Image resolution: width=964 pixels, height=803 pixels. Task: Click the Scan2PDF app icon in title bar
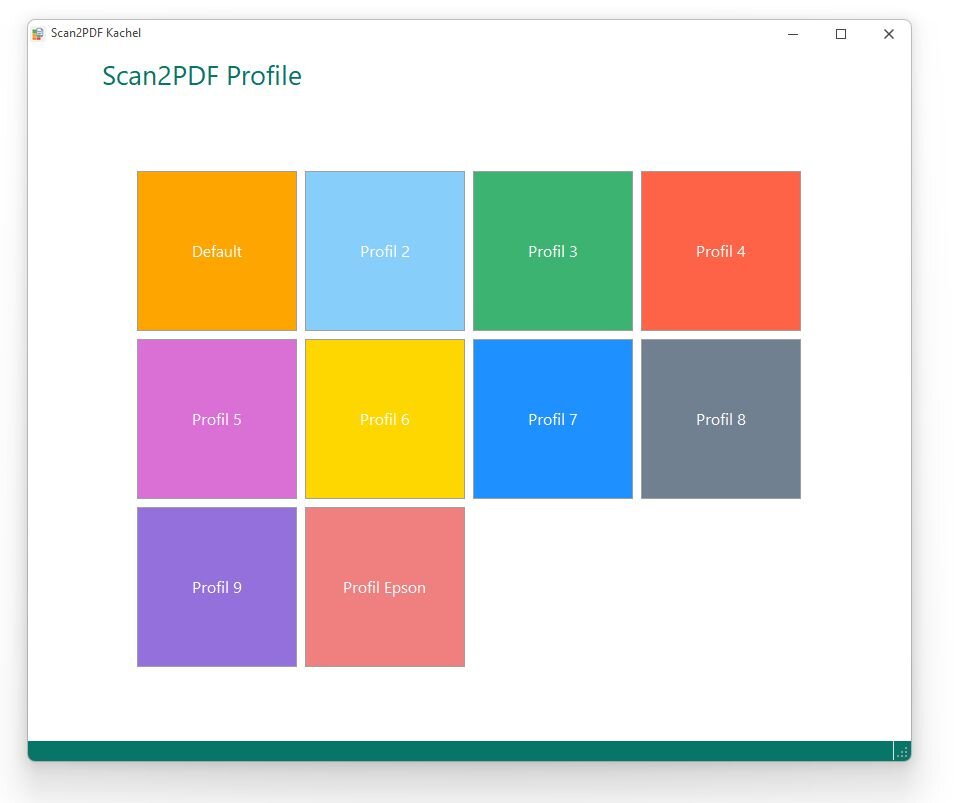pos(38,34)
